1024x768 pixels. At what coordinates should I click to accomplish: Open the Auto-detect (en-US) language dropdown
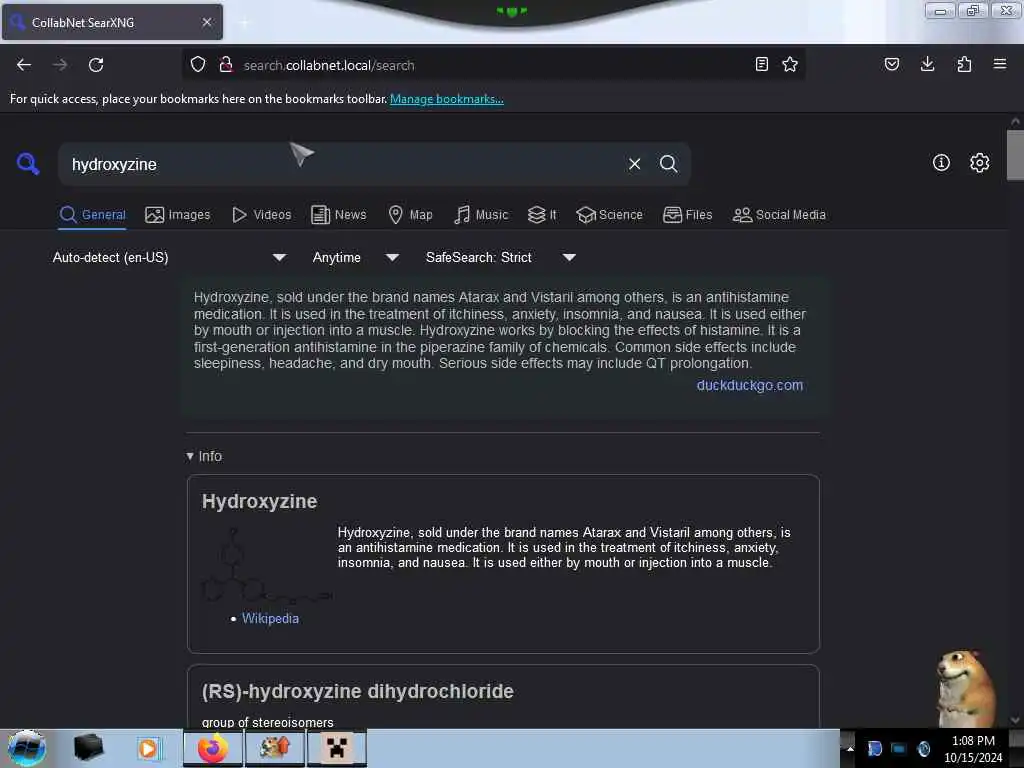click(x=169, y=257)
